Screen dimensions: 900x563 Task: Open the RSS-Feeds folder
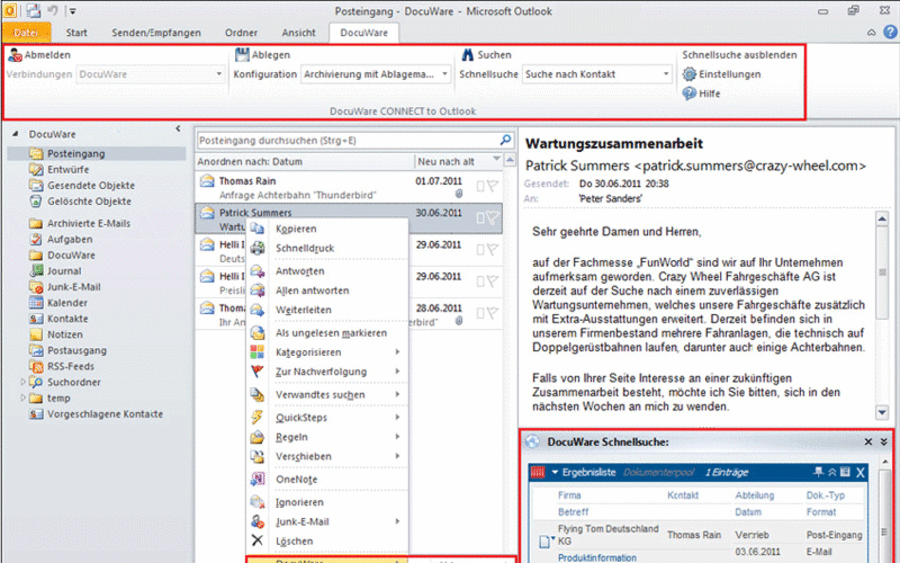(71, 366)
